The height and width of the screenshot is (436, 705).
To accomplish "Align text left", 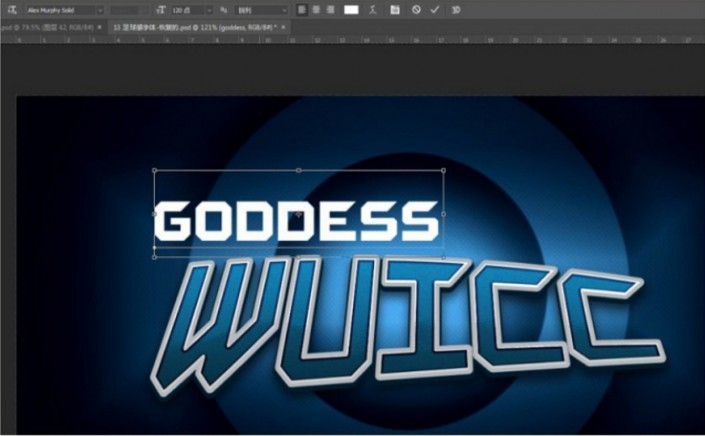I will coord(302,10).
